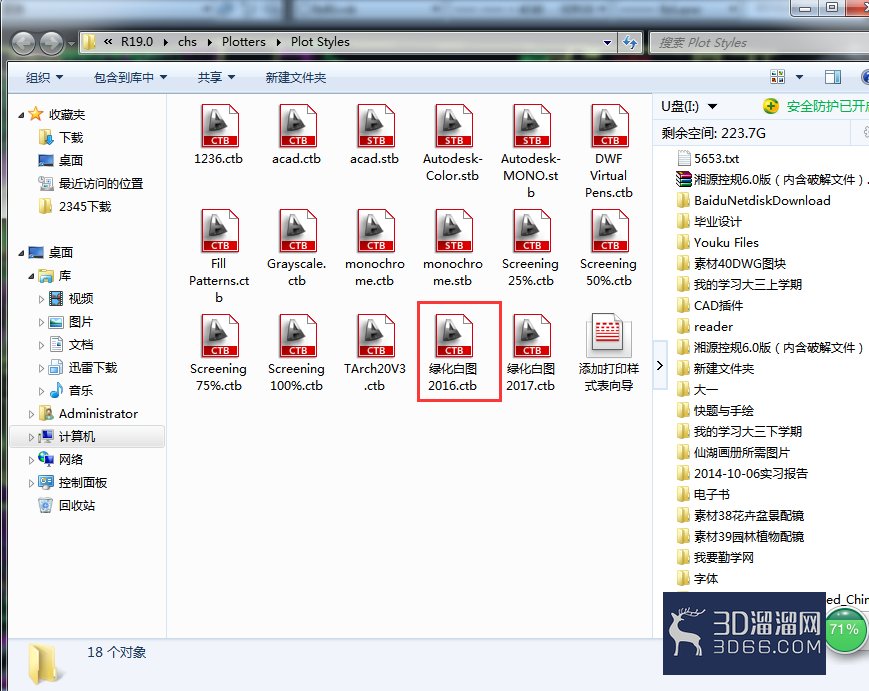Expand the 网络 tree node
This screenshot has width=869, height=691.
(x=31, y=460)
